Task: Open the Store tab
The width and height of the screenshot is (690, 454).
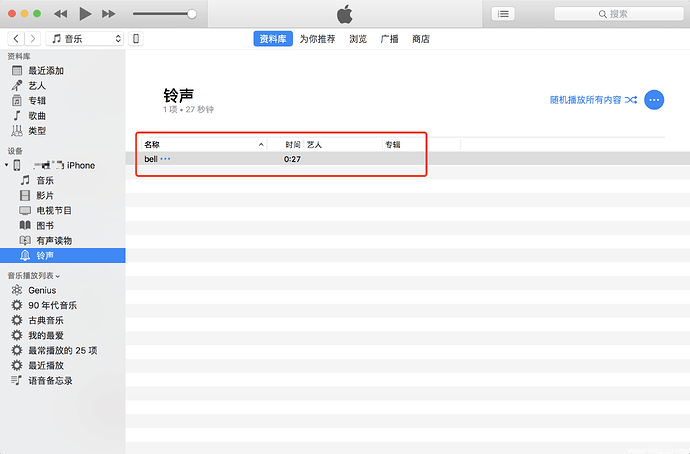Action: pyautogui.click(x=421, y=39)
